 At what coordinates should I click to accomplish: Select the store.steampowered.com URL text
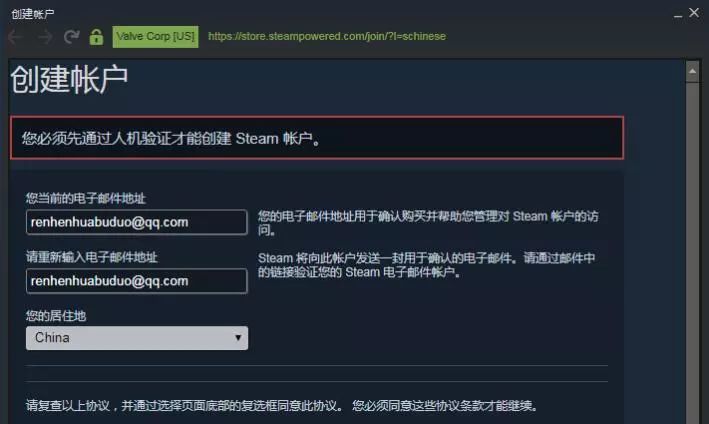[x=327, y=36]
